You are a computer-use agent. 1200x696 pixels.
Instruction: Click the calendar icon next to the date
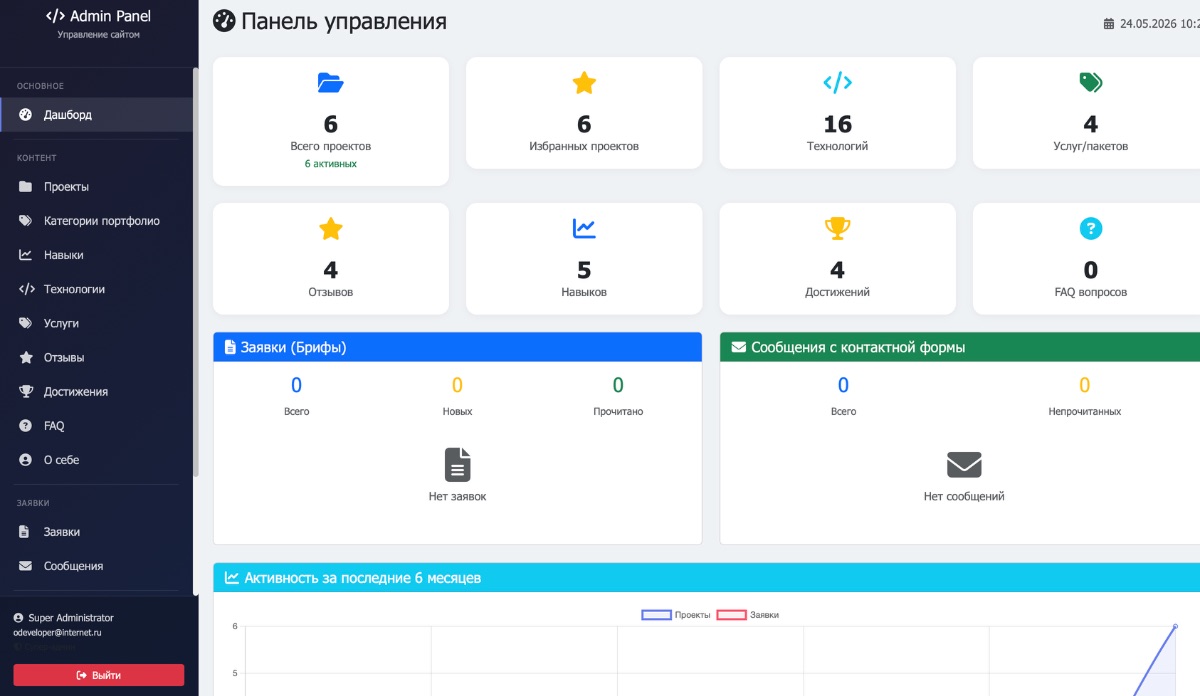[x=1108, y=23]
